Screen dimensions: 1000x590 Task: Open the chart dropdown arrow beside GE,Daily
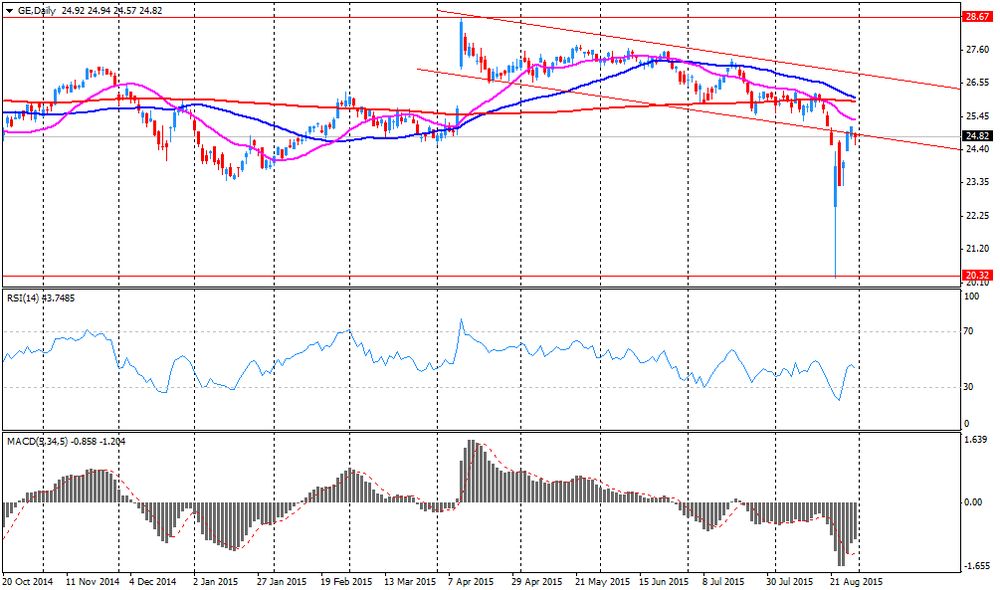click(9, 11)
